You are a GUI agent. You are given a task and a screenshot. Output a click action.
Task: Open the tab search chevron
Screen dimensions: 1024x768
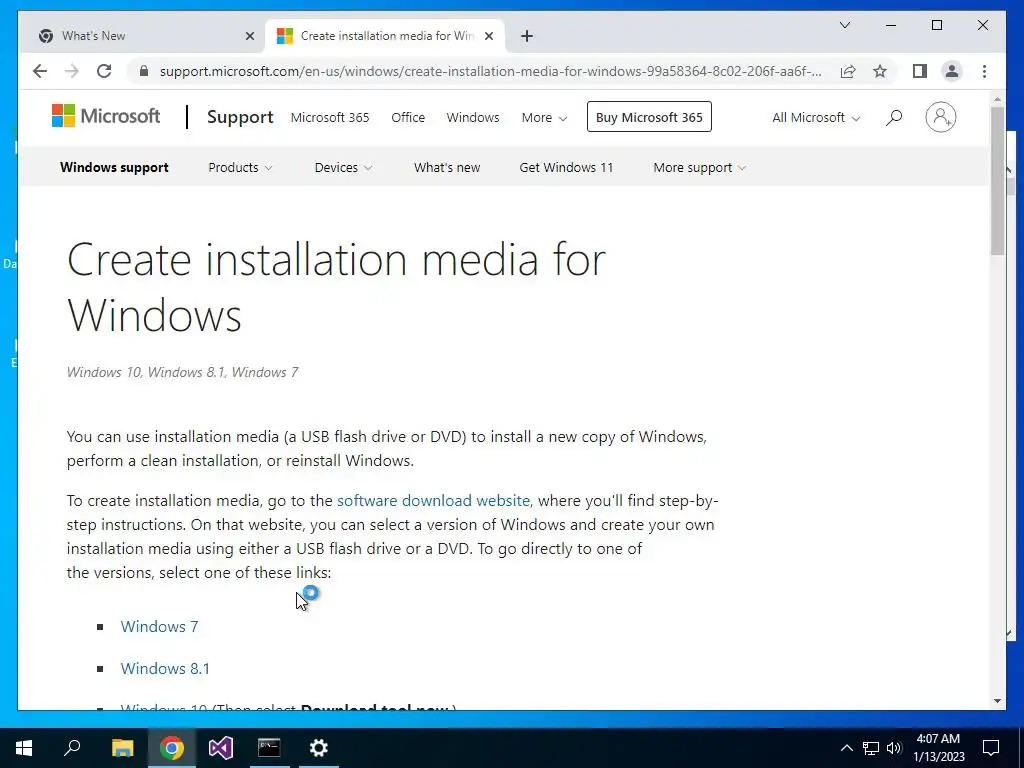click(844, 25)
